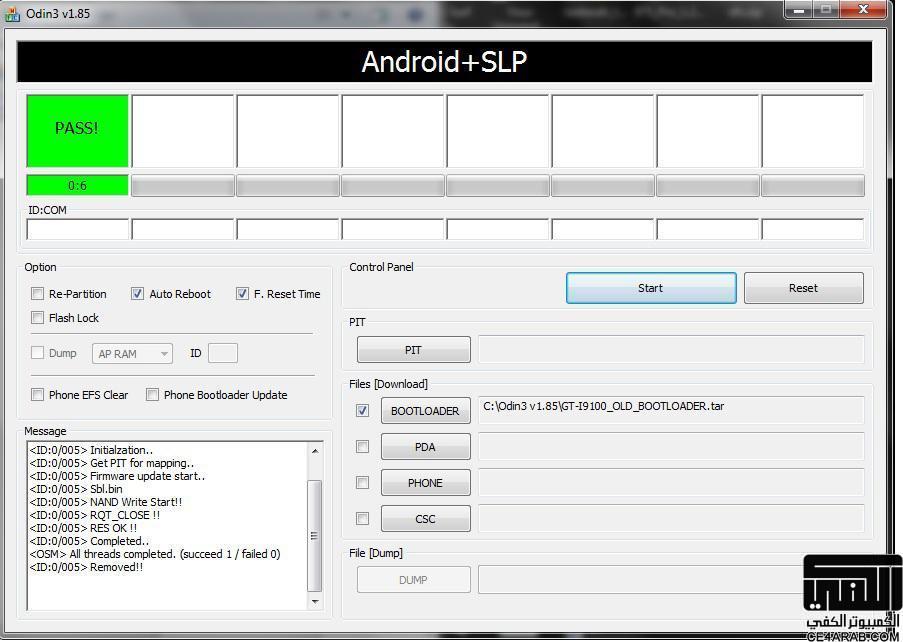Enable Phone EFS Clear option
This screenshot has height=642, width=903.
coord(37,395)
